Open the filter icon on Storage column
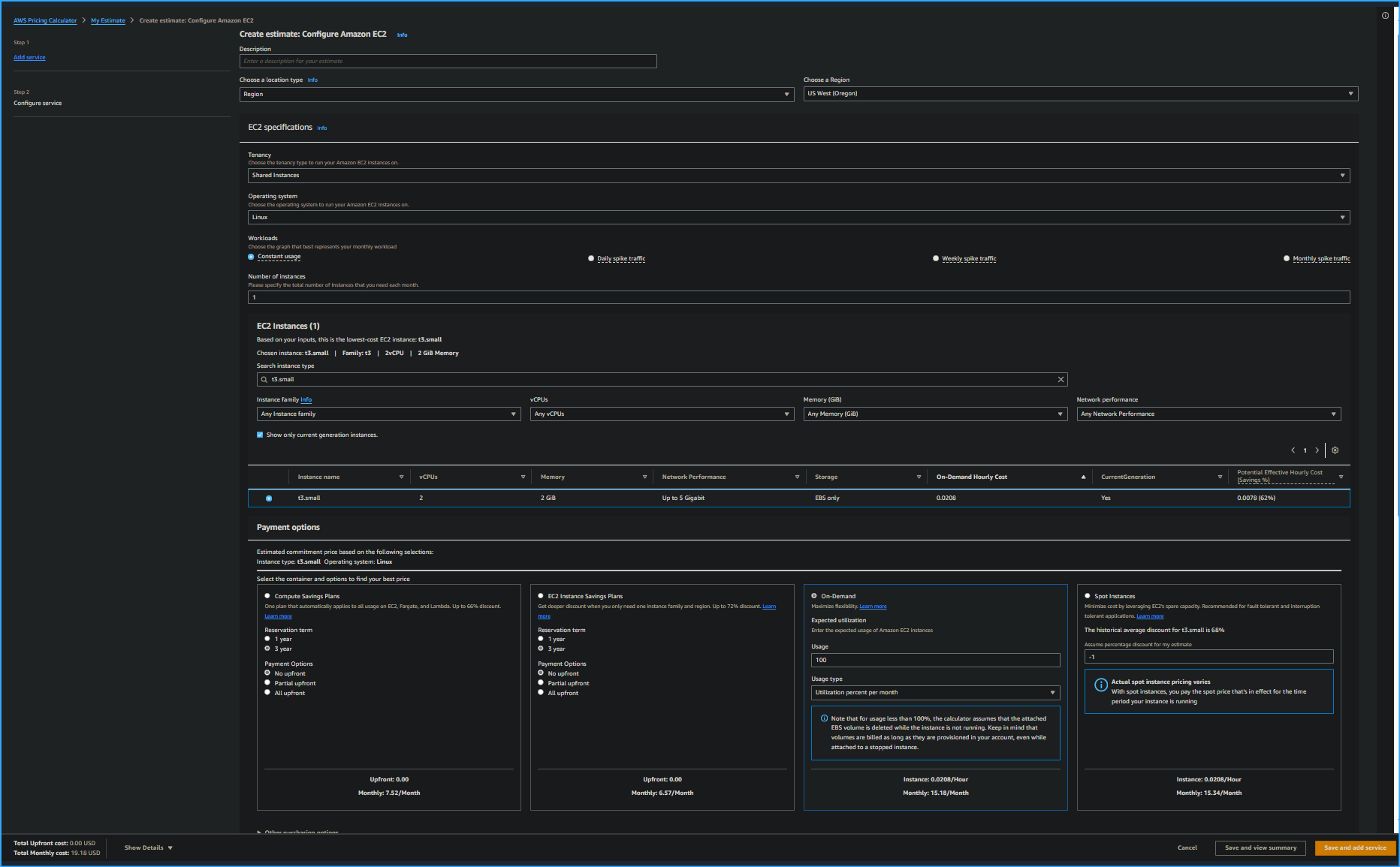This screenshot has width=1400, height=867. pyautogui.click(x=919, y=476)
